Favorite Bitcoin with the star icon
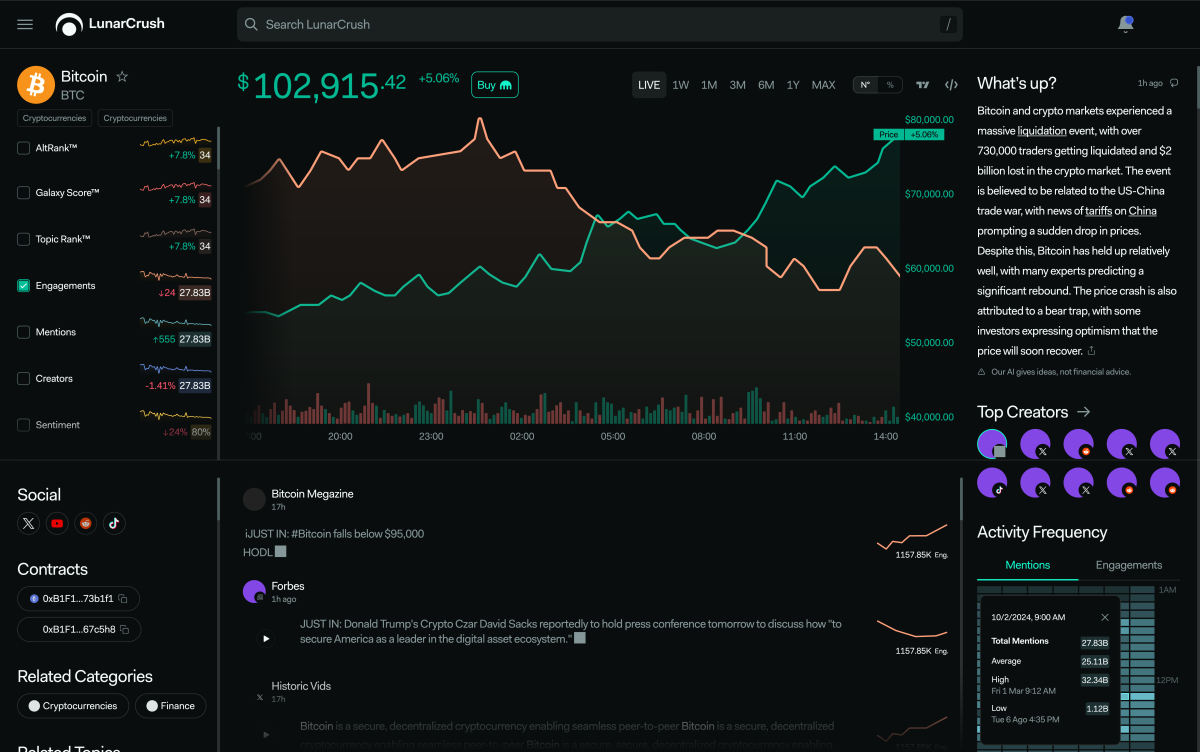 (x=122, y=77)
